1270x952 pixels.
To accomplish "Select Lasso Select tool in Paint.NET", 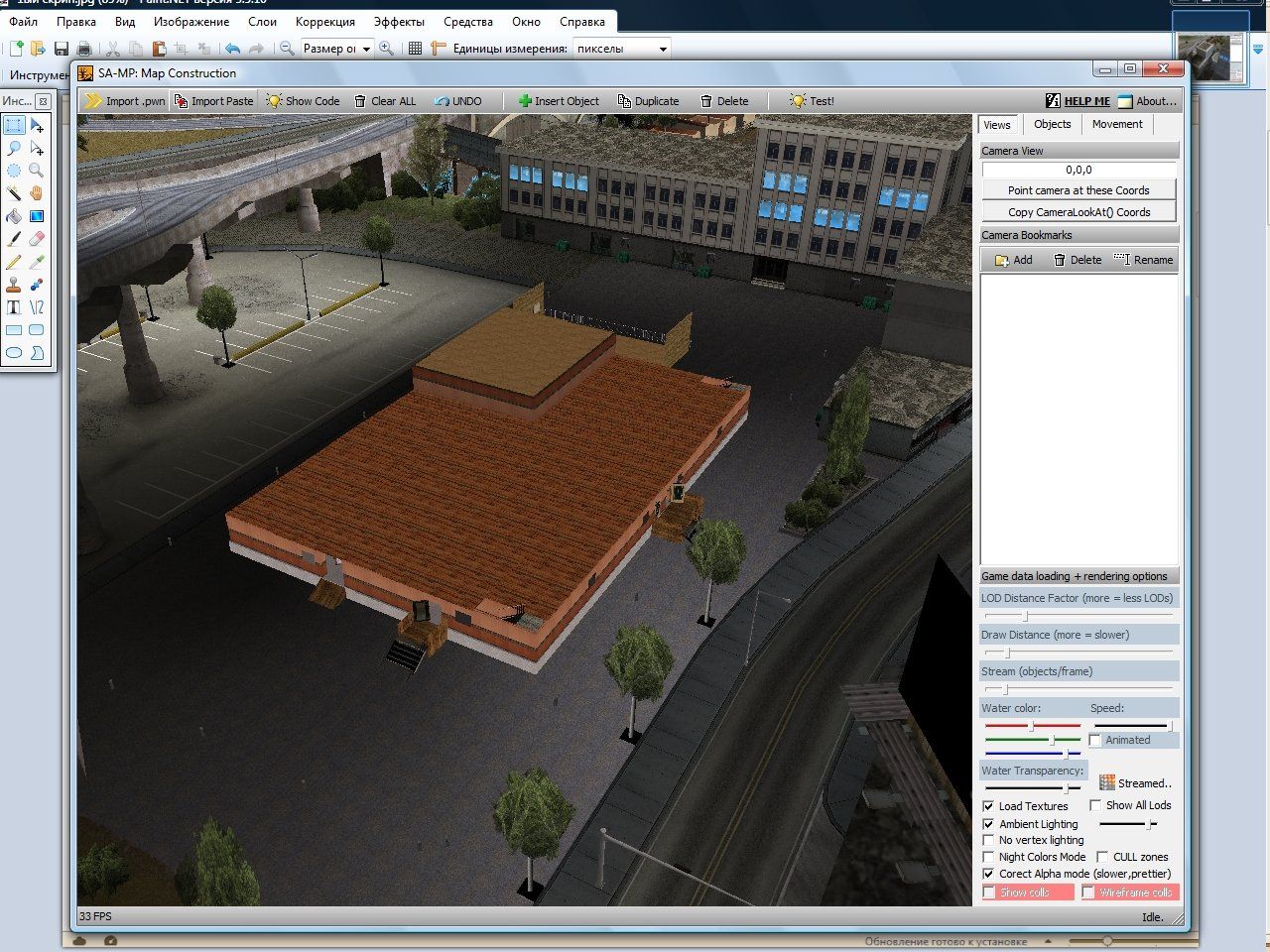I will point(14,148).
